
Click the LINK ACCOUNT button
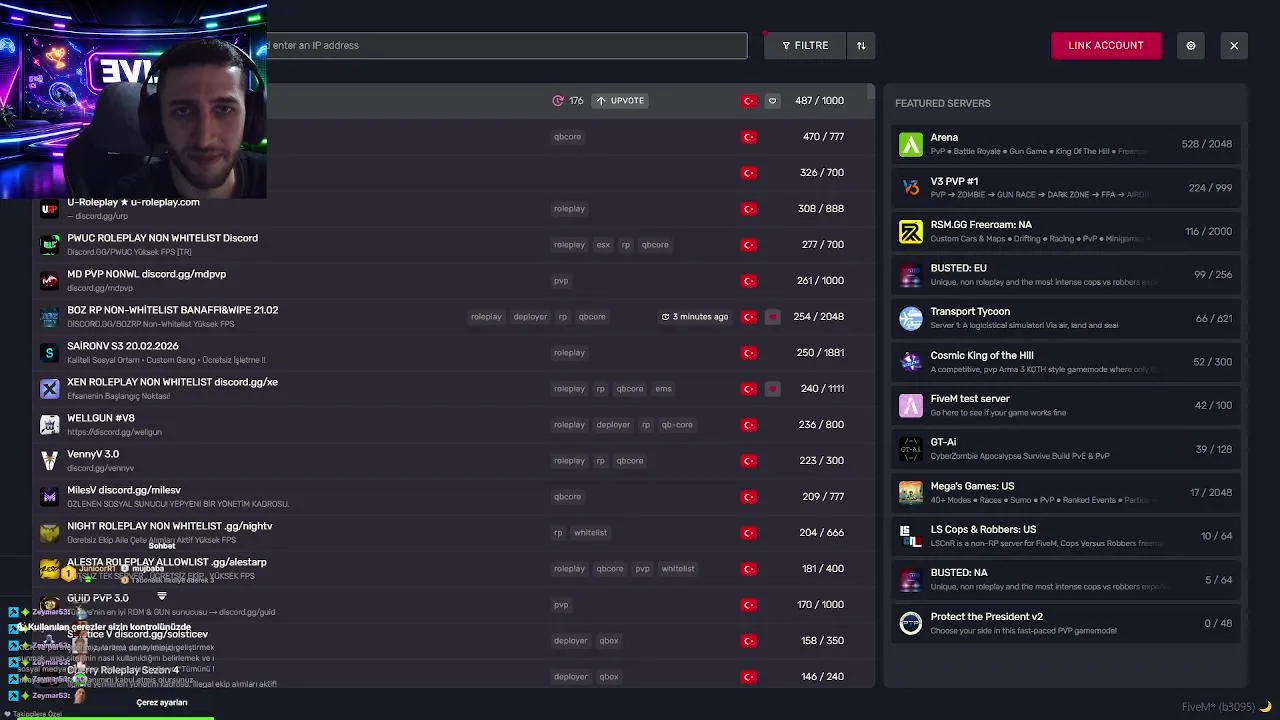[x=1106, y=45]
